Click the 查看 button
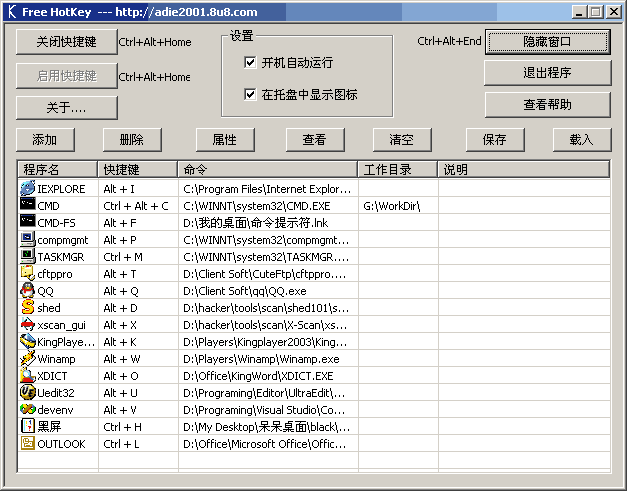Screen dimensions: 627x491 [315, 140]
